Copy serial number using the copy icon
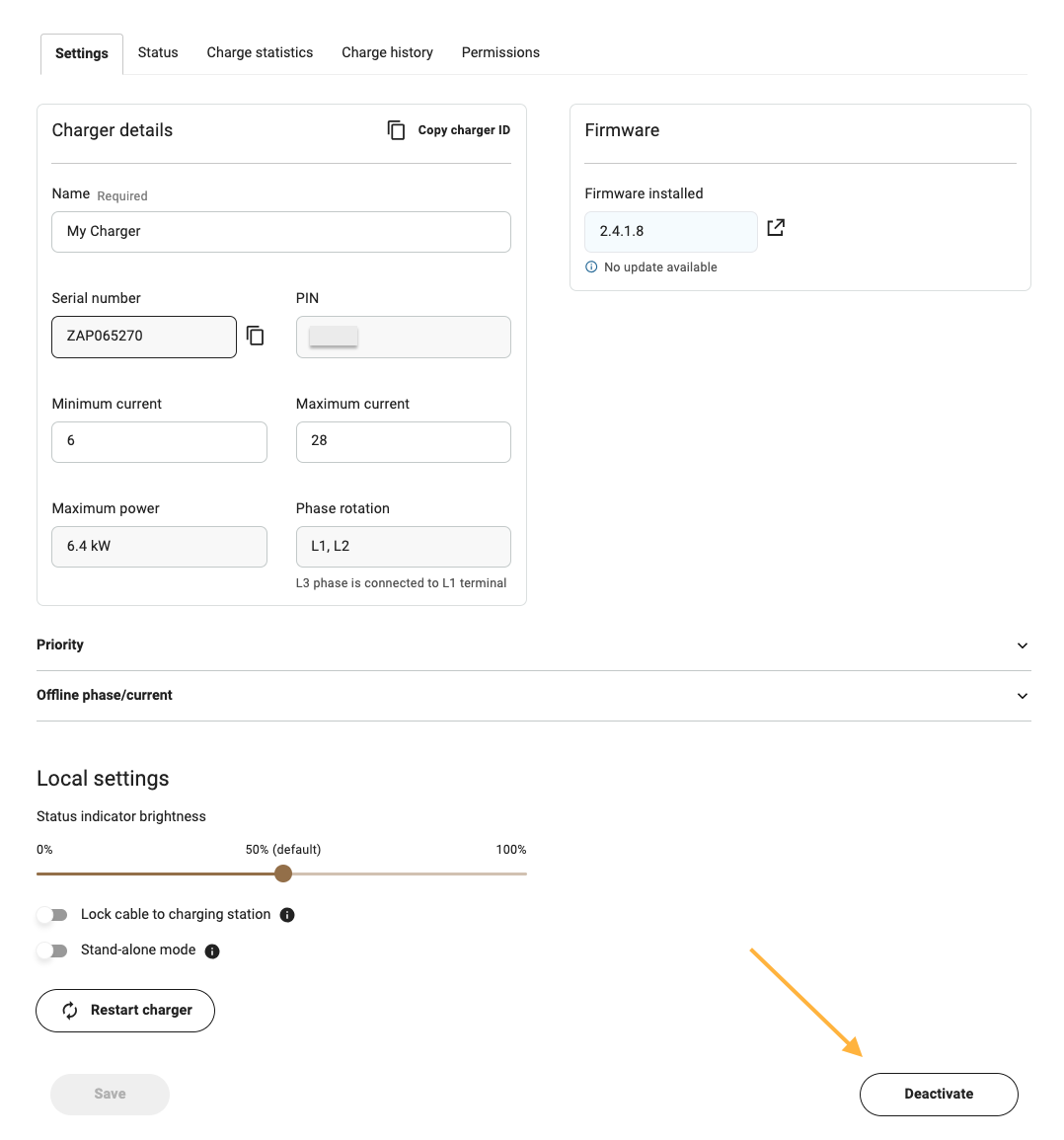The width and height of the screenshot is (1064, 1140). (256, 337)
